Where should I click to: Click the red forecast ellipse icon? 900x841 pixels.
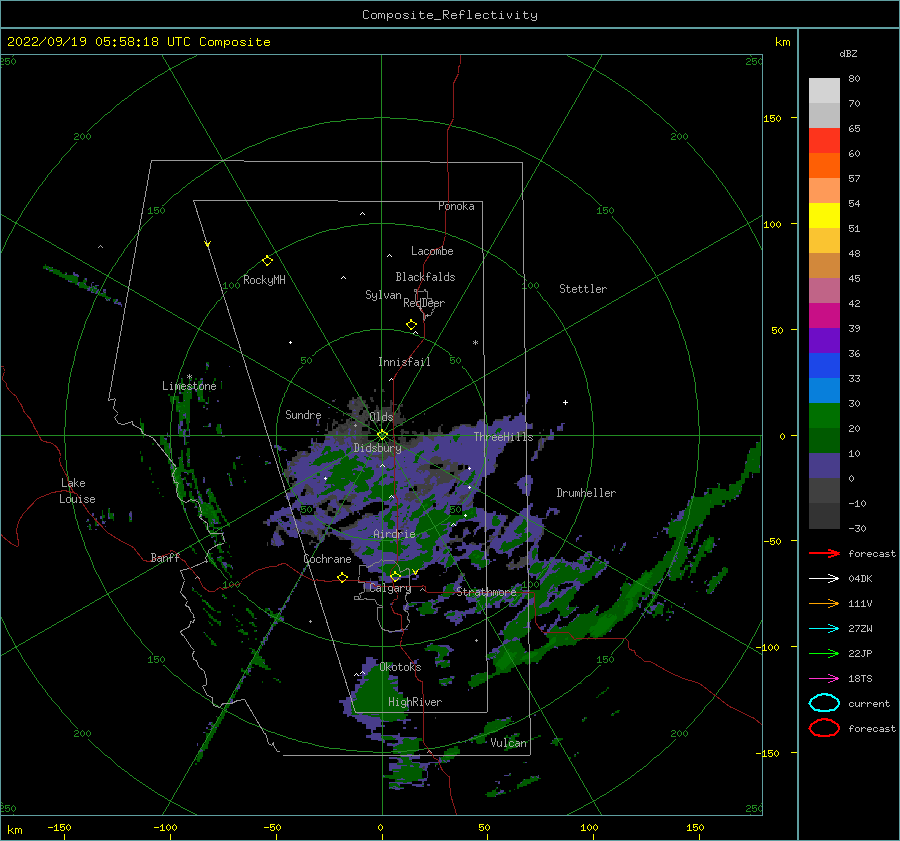pyautogui.click(x=824, y=728)
